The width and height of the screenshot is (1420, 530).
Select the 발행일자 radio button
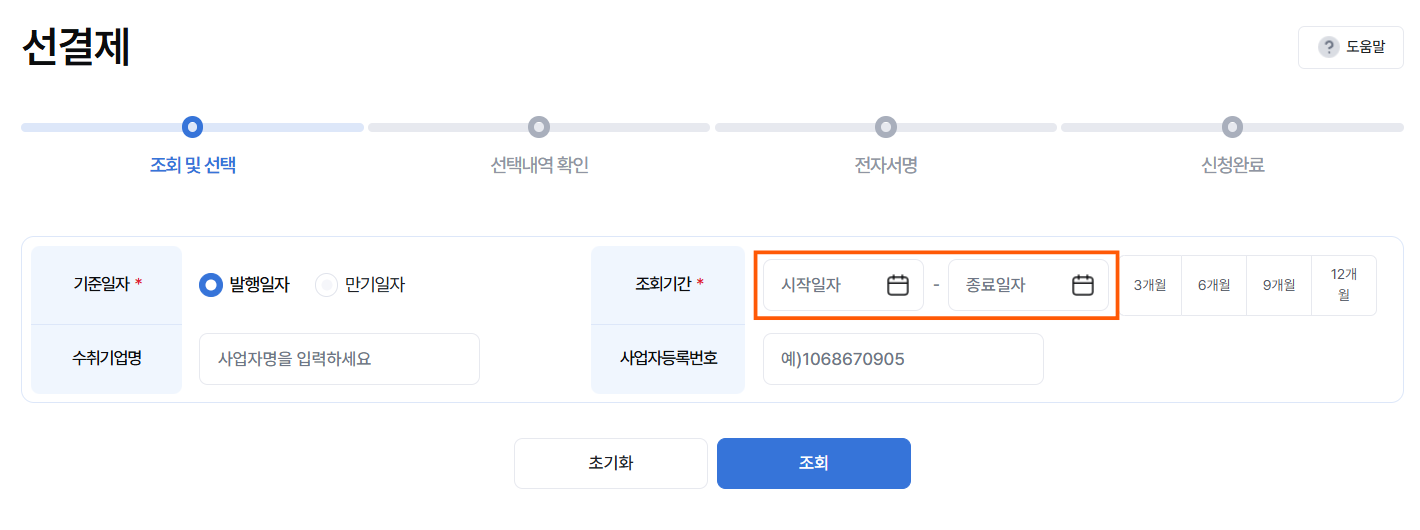pos(211,285)
